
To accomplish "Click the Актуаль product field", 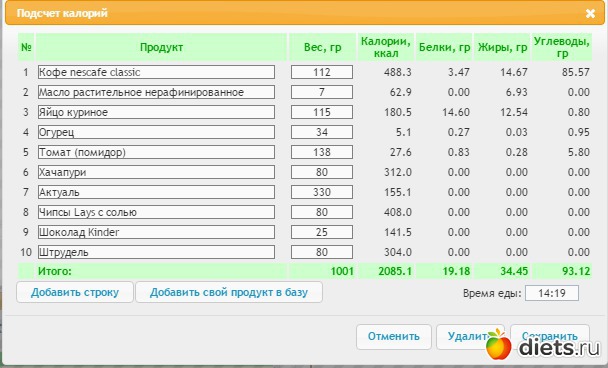I will [156, 192].
